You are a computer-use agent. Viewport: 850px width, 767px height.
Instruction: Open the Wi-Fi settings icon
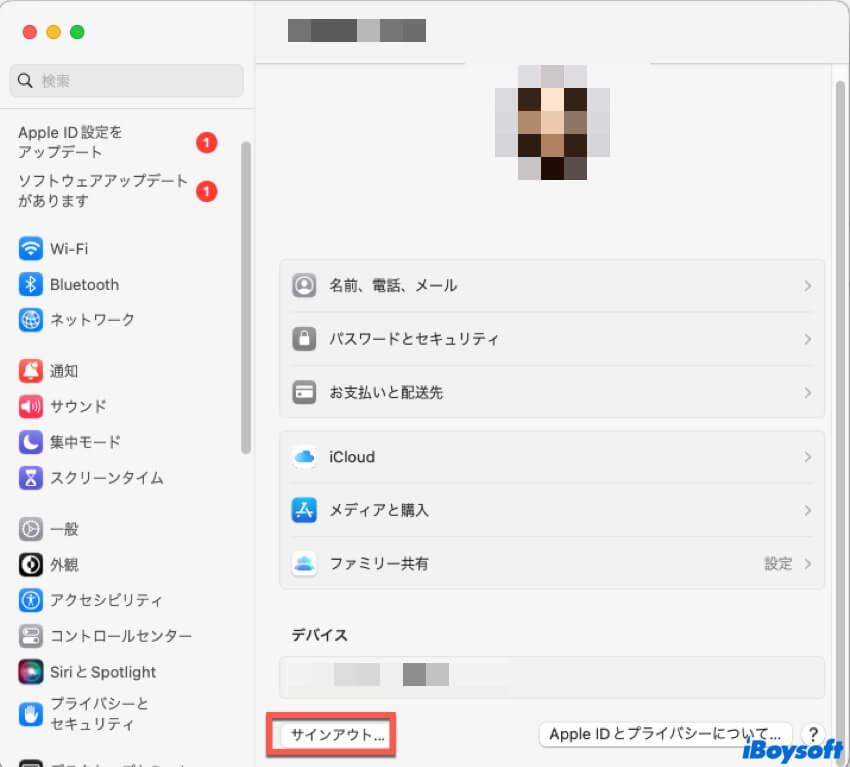(x=30, y=249)
